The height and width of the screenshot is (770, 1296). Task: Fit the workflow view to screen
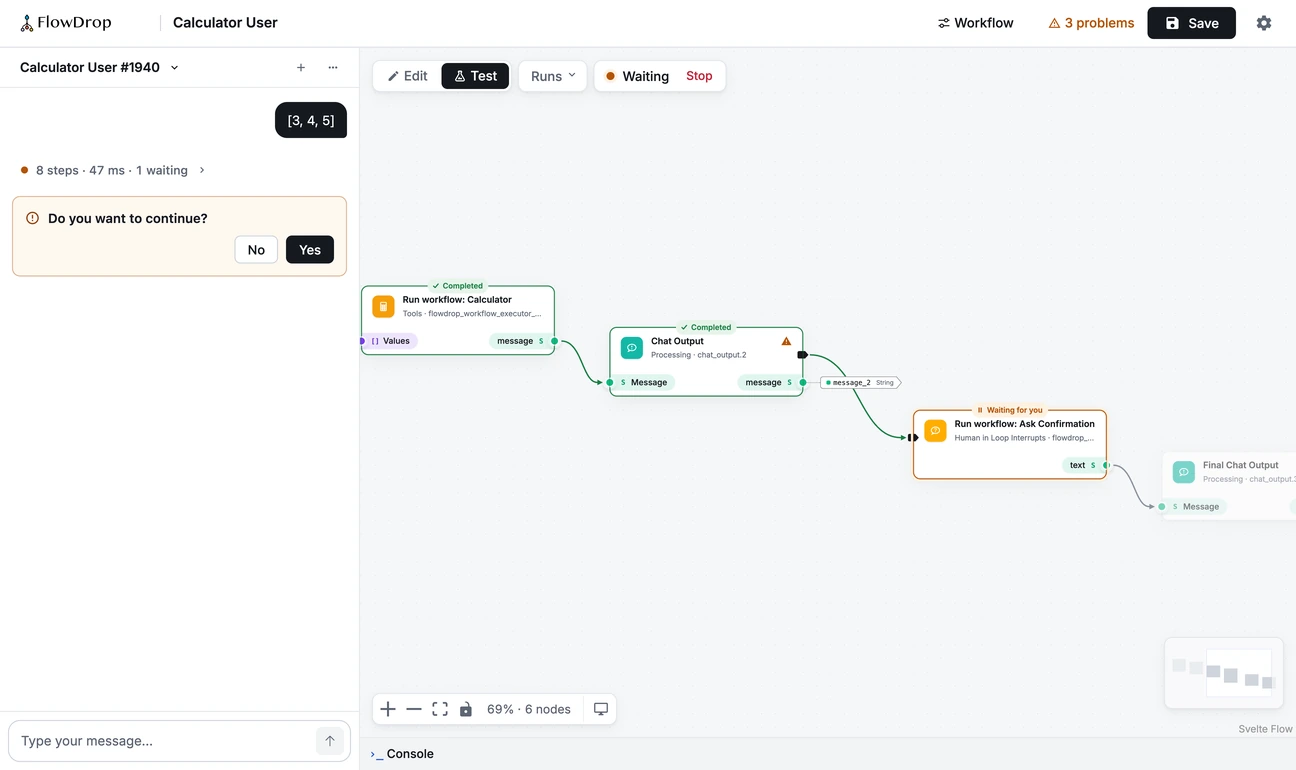tap(440, 709)
